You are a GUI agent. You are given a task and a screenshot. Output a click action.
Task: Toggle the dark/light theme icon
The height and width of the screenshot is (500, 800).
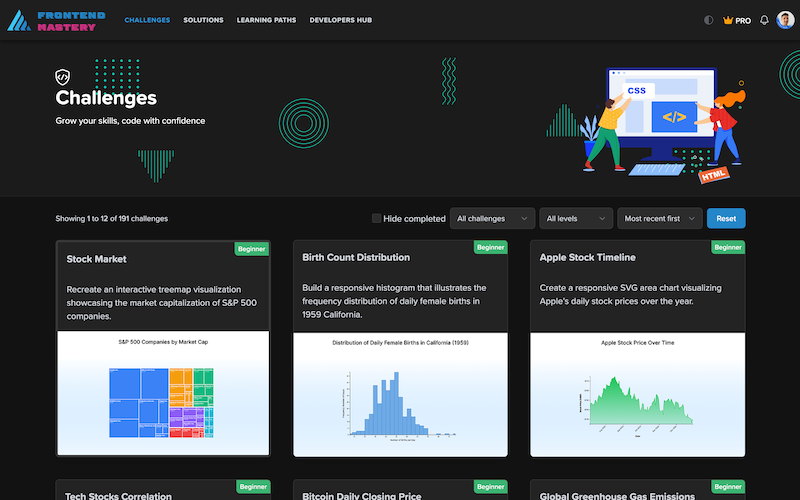709,20
